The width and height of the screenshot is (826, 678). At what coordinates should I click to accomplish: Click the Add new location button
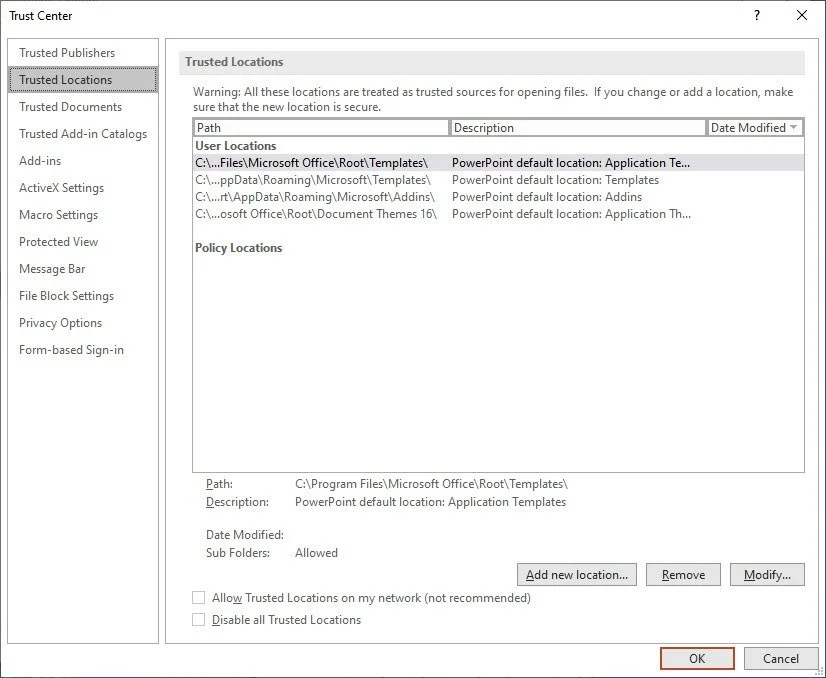[577, 575]
